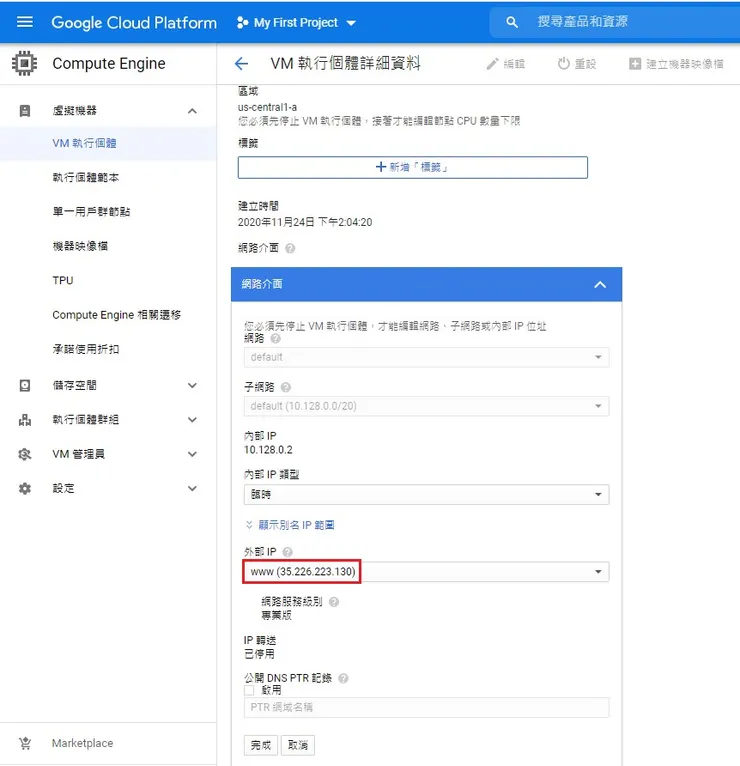The height and width of the screenshot is (766, 740).
Task: Click the project hexagon icon
Action: tap(242, 22)
